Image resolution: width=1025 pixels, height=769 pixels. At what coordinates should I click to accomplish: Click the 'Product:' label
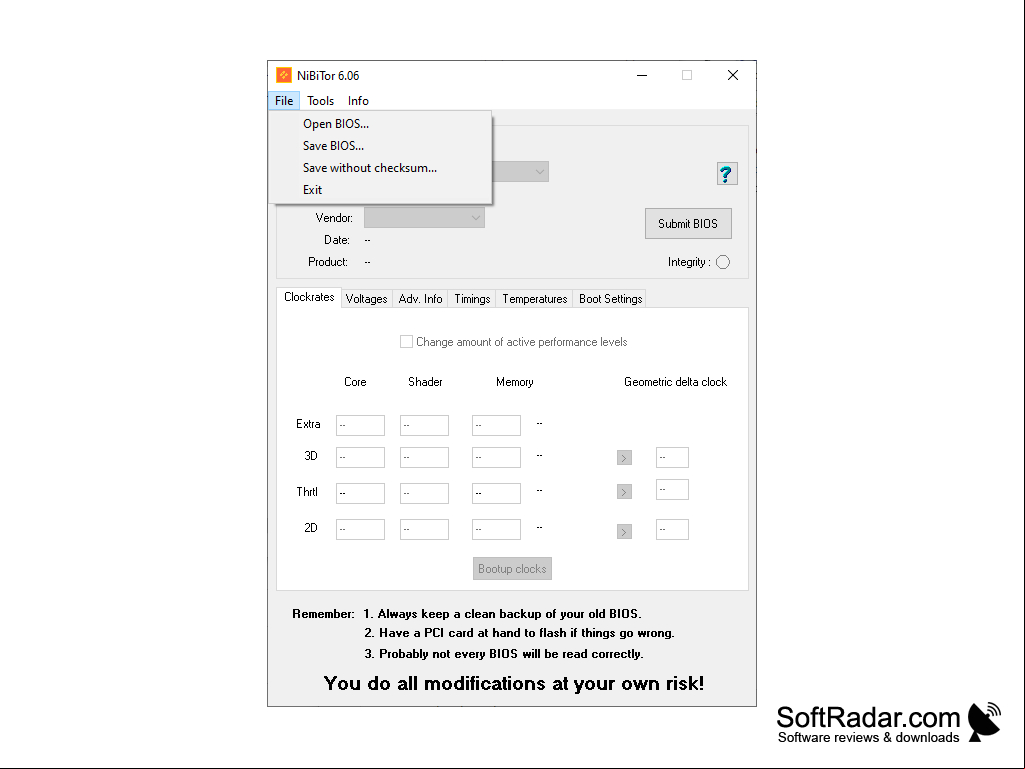click(x=328, y=262)
